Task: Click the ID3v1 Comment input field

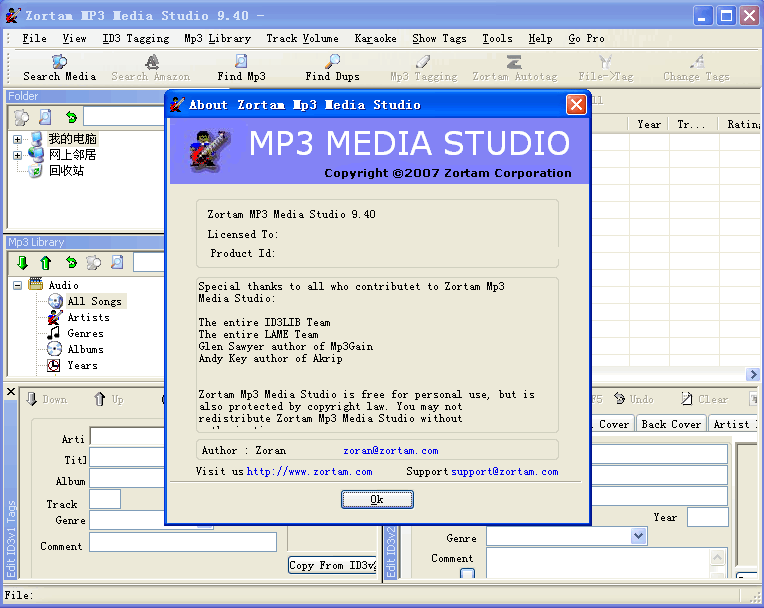Action: [x=182, y=542]
